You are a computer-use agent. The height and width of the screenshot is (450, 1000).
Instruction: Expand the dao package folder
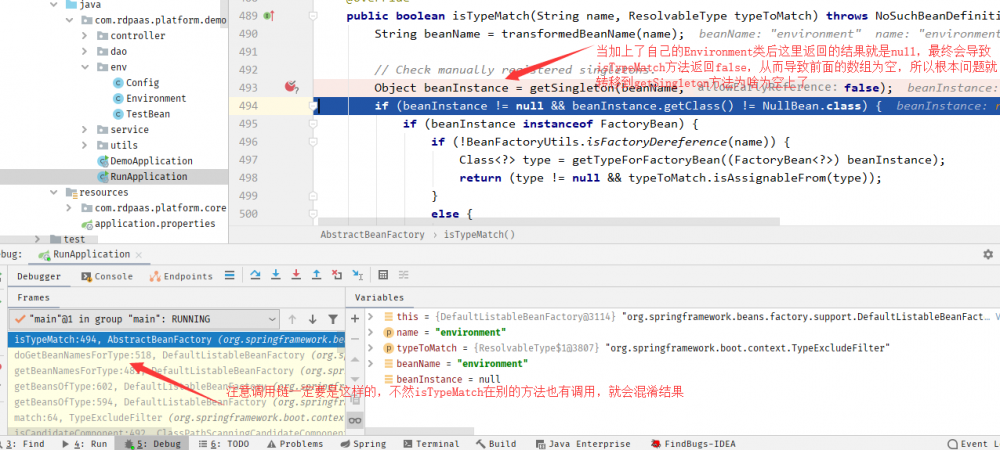click(85, 52)
